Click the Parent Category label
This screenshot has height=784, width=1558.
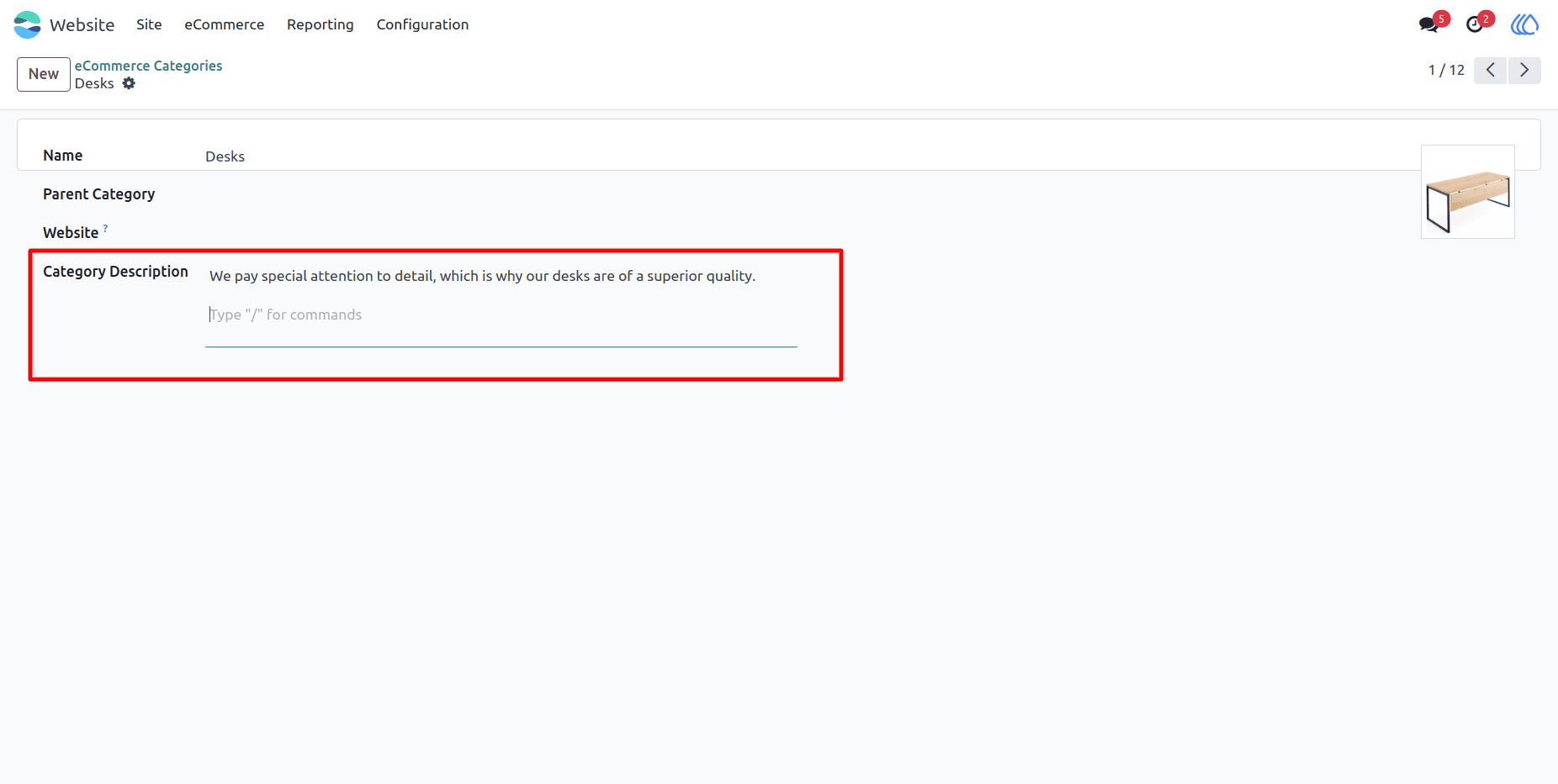(x=99, y=194)
